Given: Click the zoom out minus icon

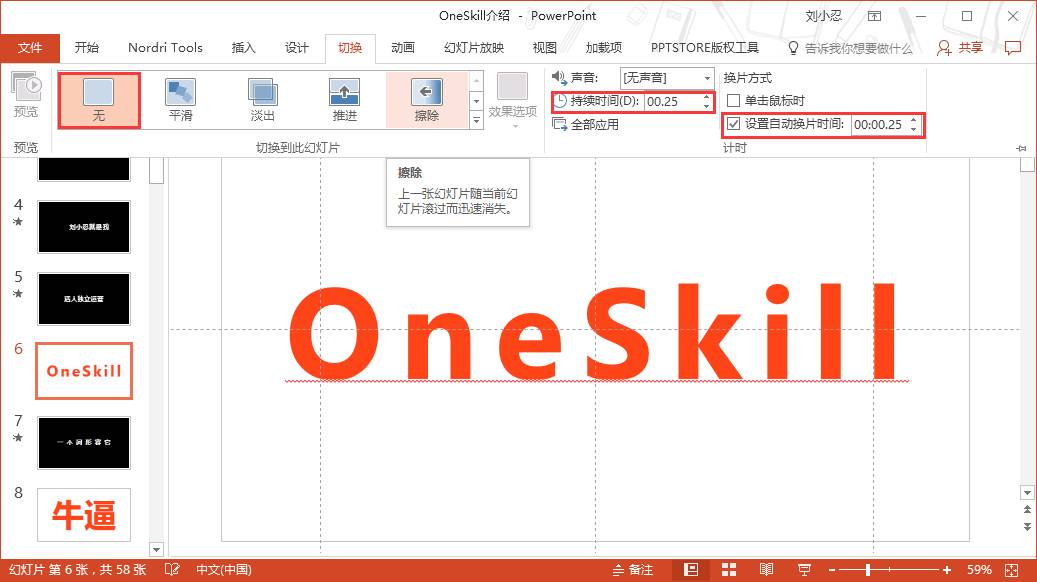Looking at the screenshot, I should (x=832, y=569).
